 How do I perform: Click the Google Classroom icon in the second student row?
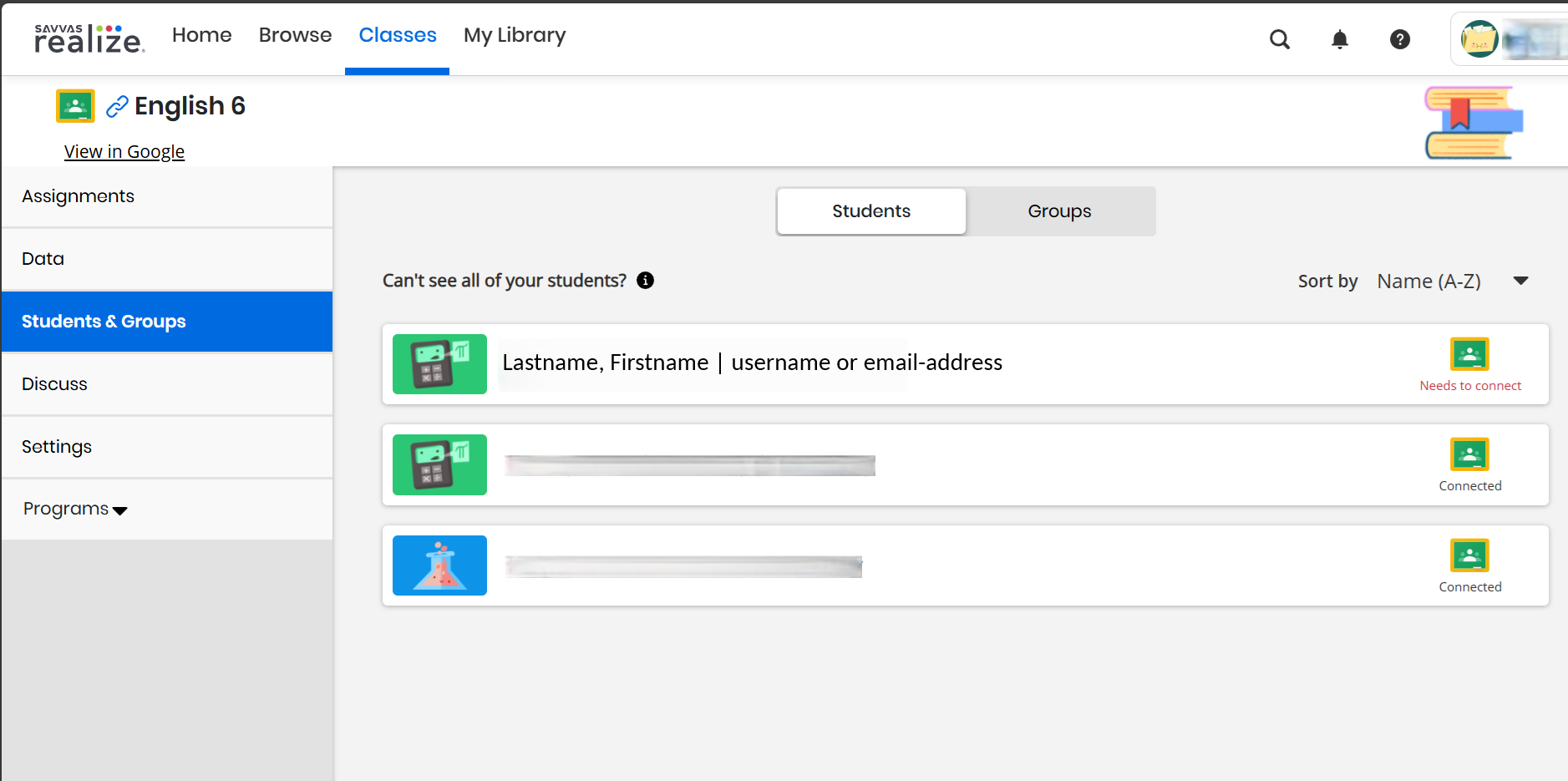1469,454
